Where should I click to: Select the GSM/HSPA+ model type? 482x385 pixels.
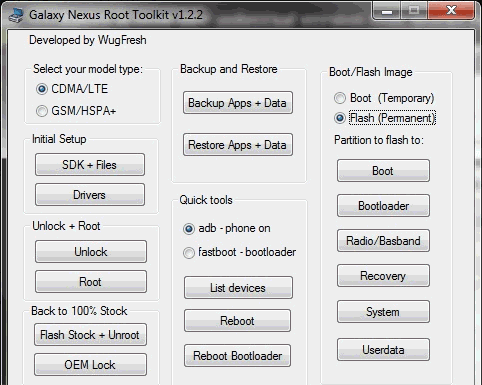[76, 111]
